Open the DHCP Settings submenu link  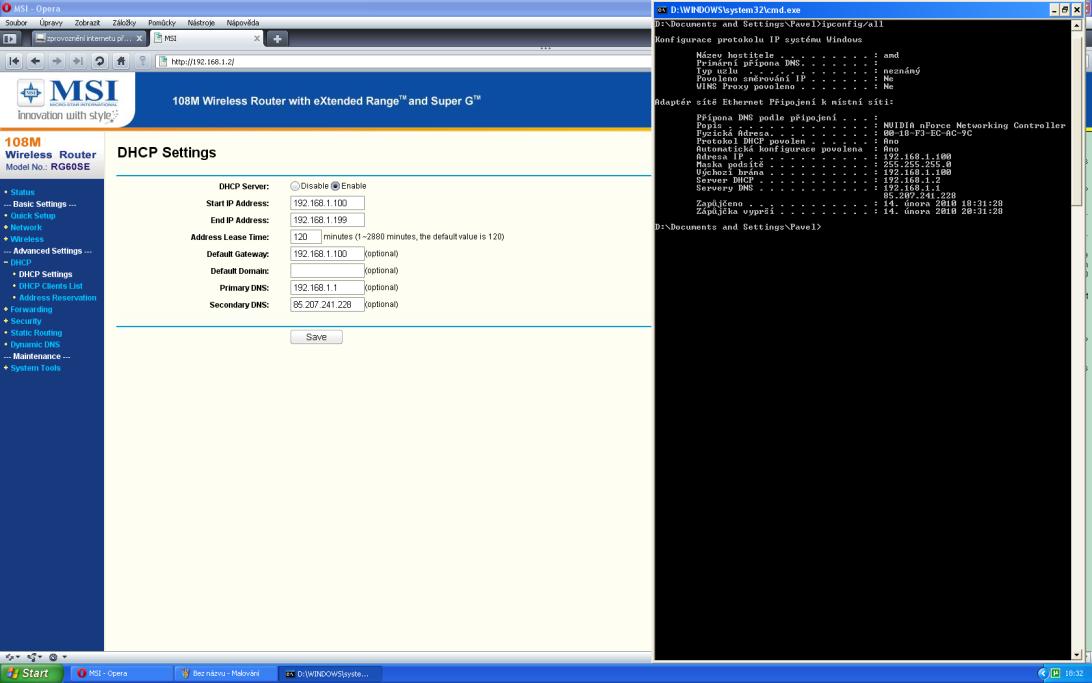tap(45, 274)
